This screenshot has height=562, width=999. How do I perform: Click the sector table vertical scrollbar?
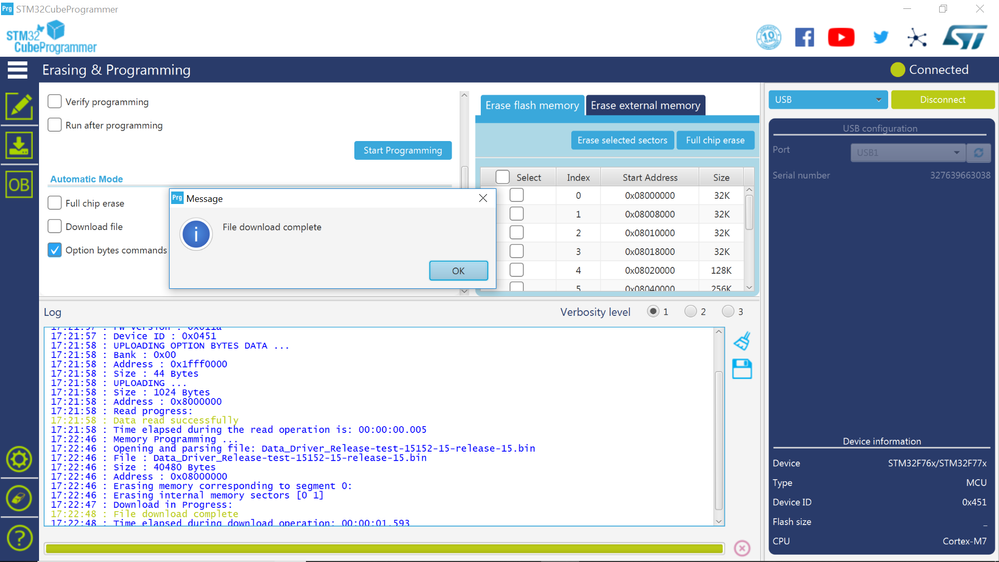coord(749,212)
